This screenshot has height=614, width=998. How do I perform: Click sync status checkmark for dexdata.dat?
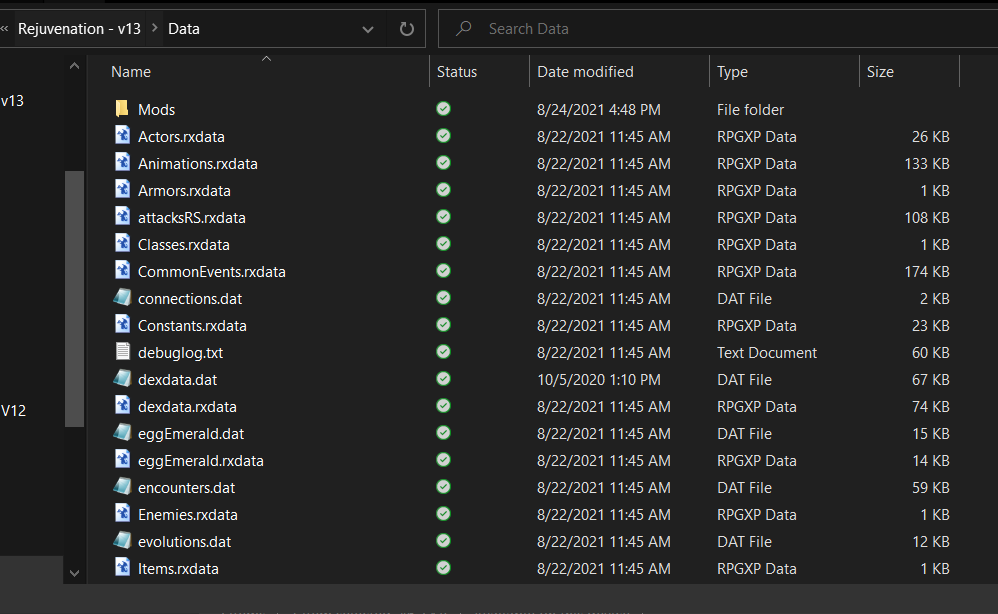point(444,379)
